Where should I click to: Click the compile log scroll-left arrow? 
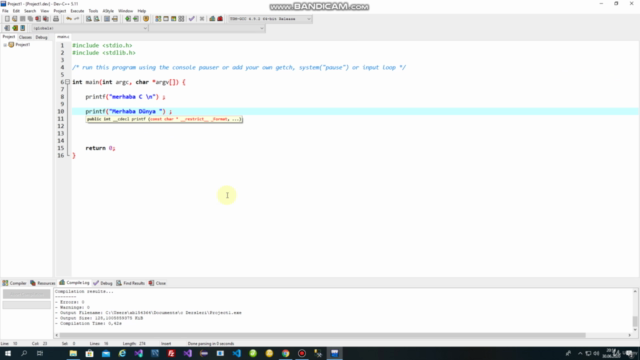(56, 335)
